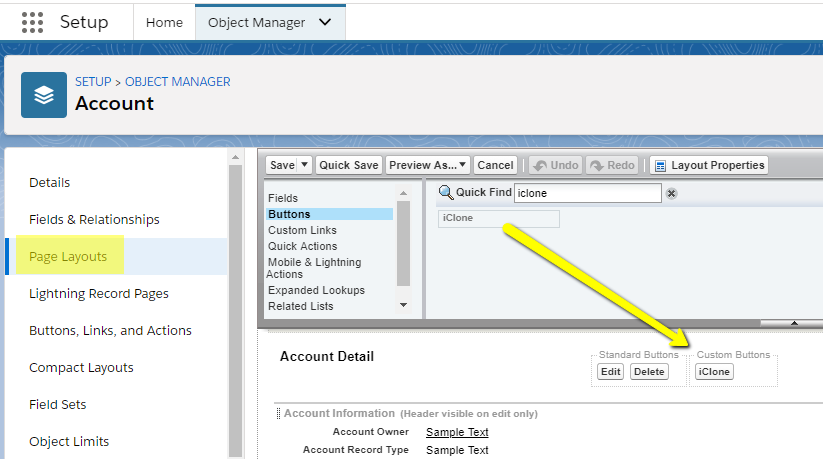Click the Layout Properties button label
823x459 pixels.
(718, 165)
